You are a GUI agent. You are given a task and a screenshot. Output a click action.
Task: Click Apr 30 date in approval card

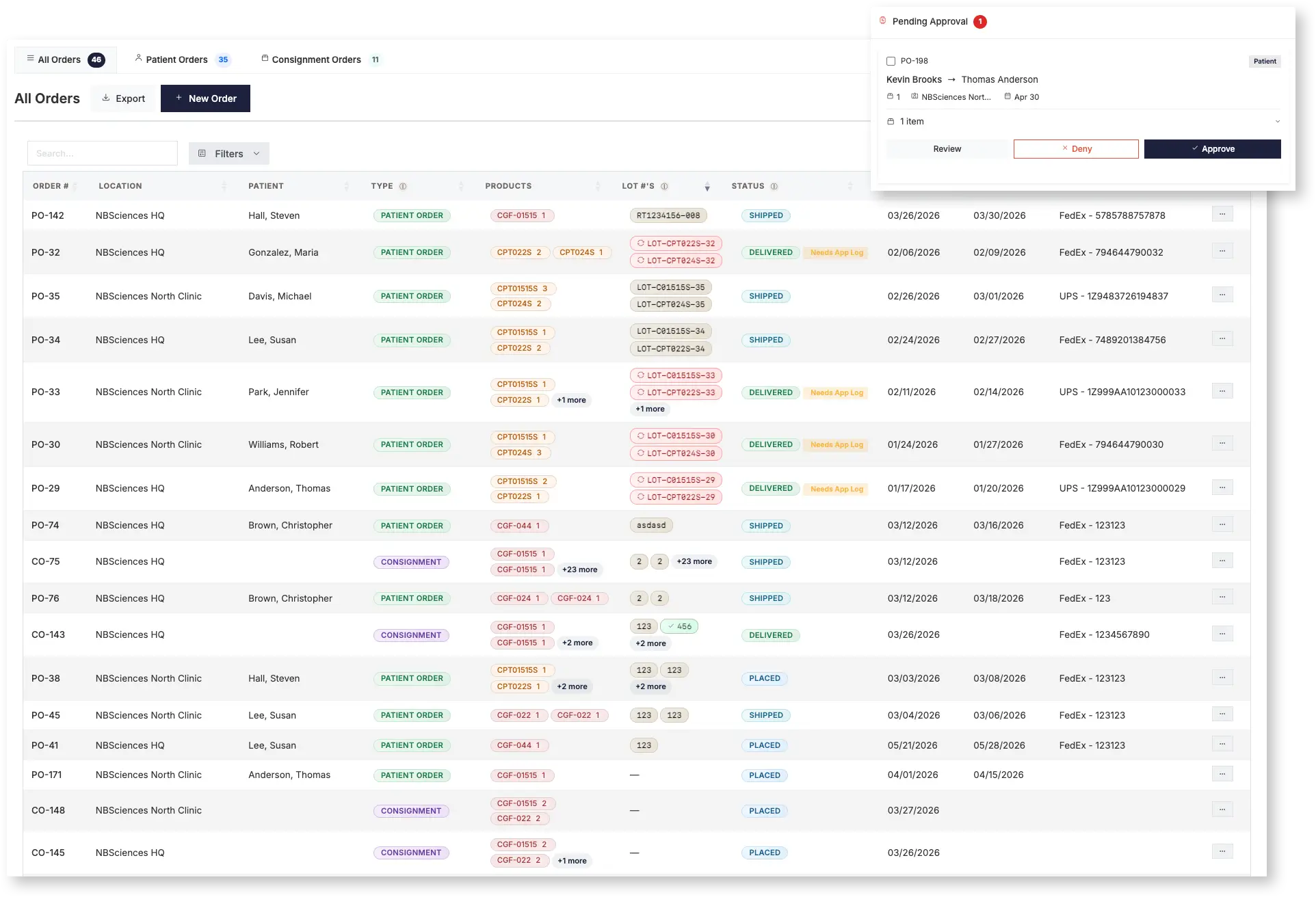tap(1021, 97)
